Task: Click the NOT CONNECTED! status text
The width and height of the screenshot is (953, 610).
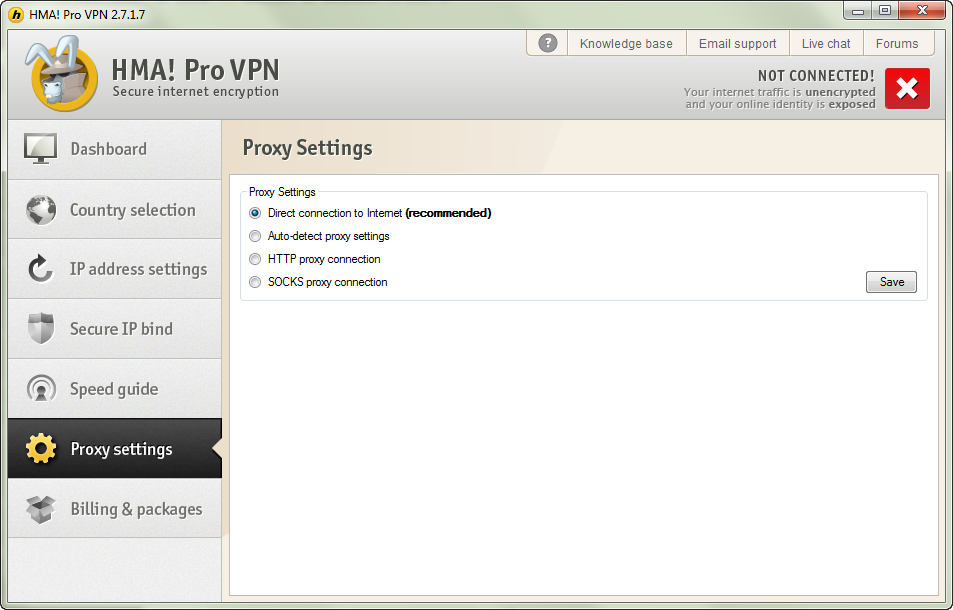Action: [816, 76]
